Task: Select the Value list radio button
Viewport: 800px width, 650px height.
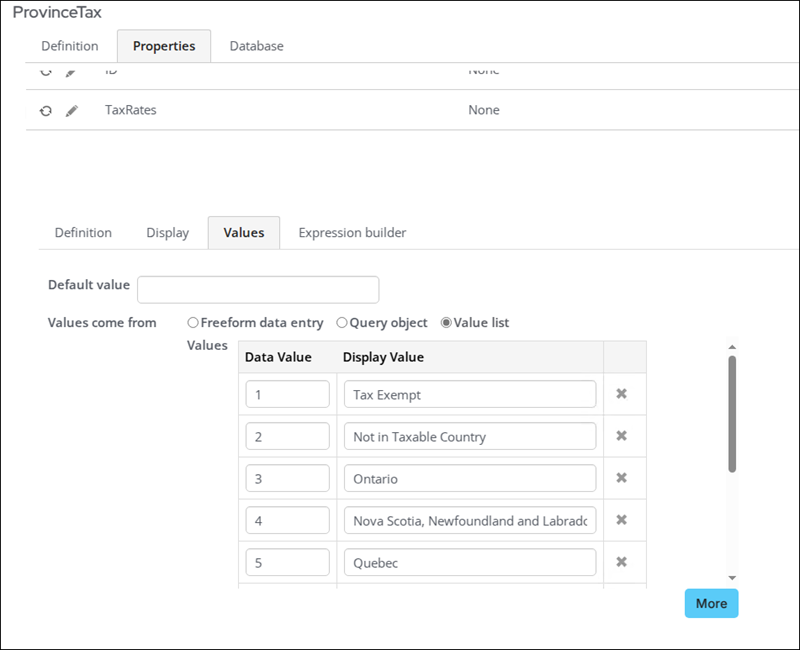Action: pyautogui.click(x=446, y=323)
